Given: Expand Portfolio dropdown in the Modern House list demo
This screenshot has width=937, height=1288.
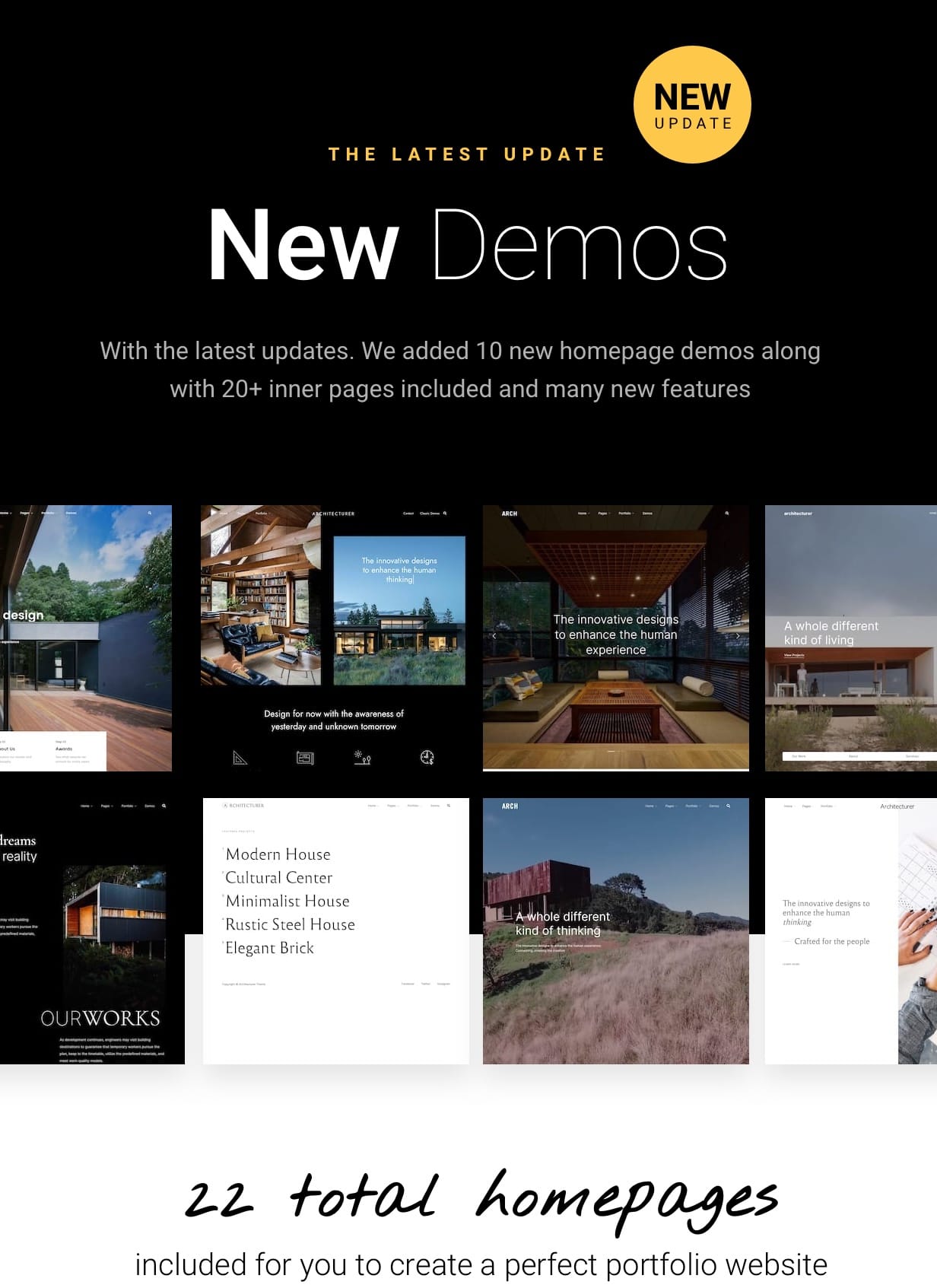Looking at the screenshot, I should 414,805.
